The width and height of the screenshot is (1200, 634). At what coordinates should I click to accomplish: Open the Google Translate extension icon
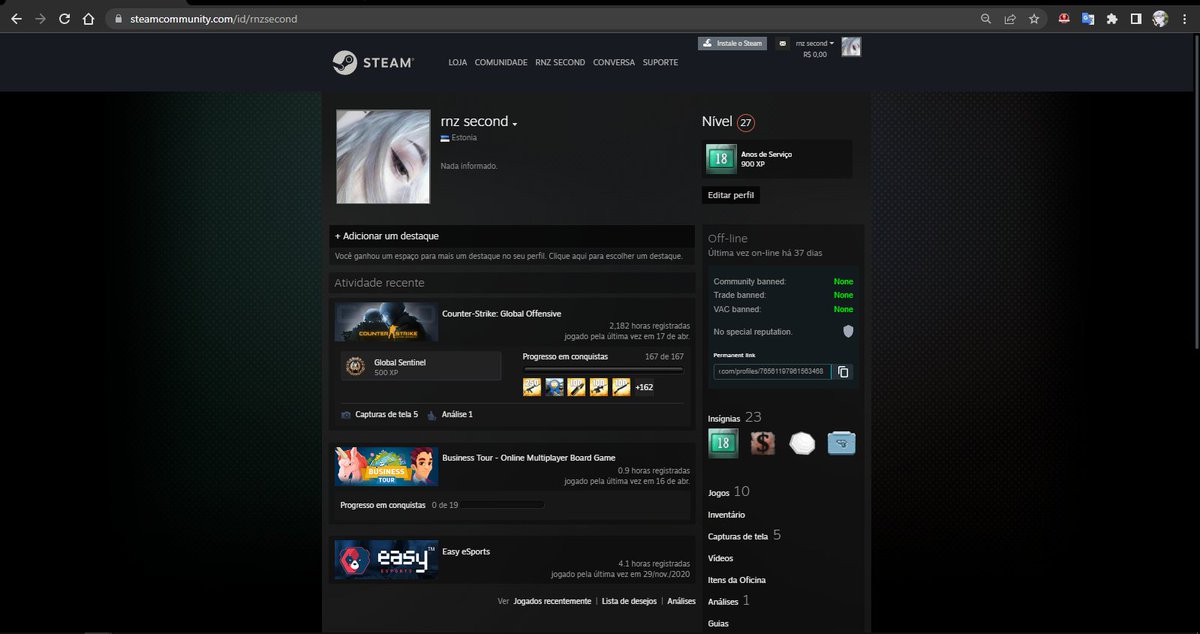tap(1087, 18)
